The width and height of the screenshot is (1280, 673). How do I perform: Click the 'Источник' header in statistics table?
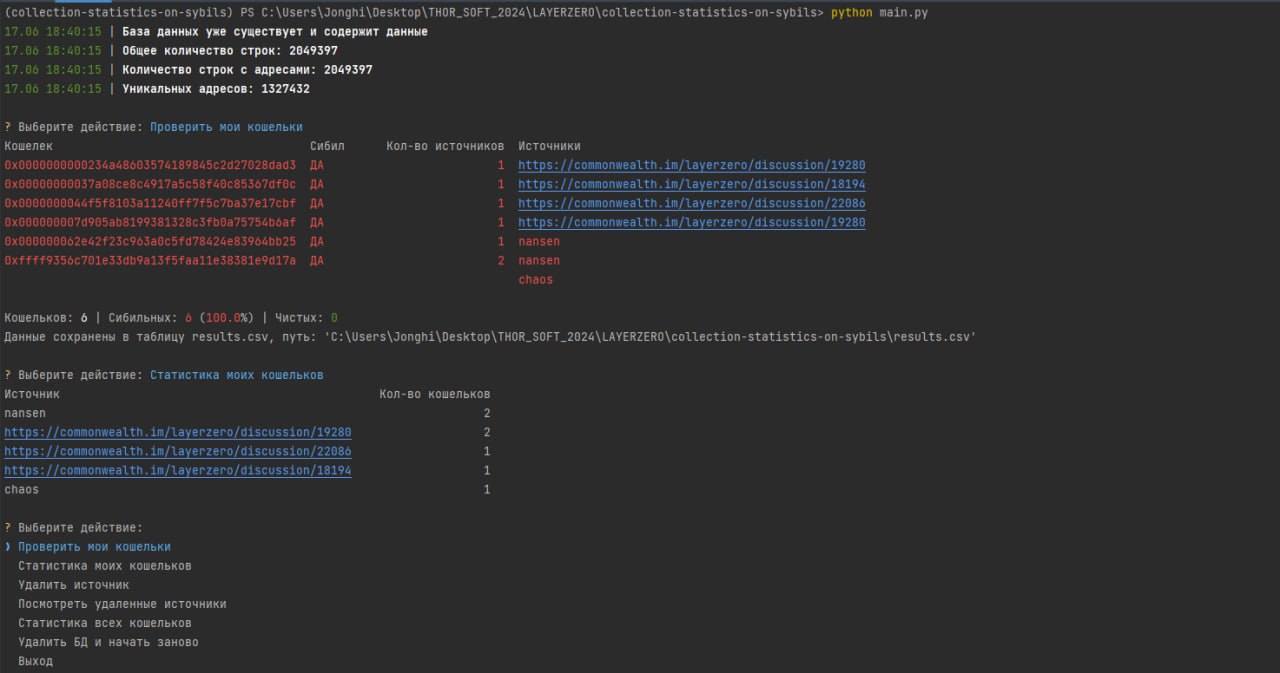(x=32, y=394)
